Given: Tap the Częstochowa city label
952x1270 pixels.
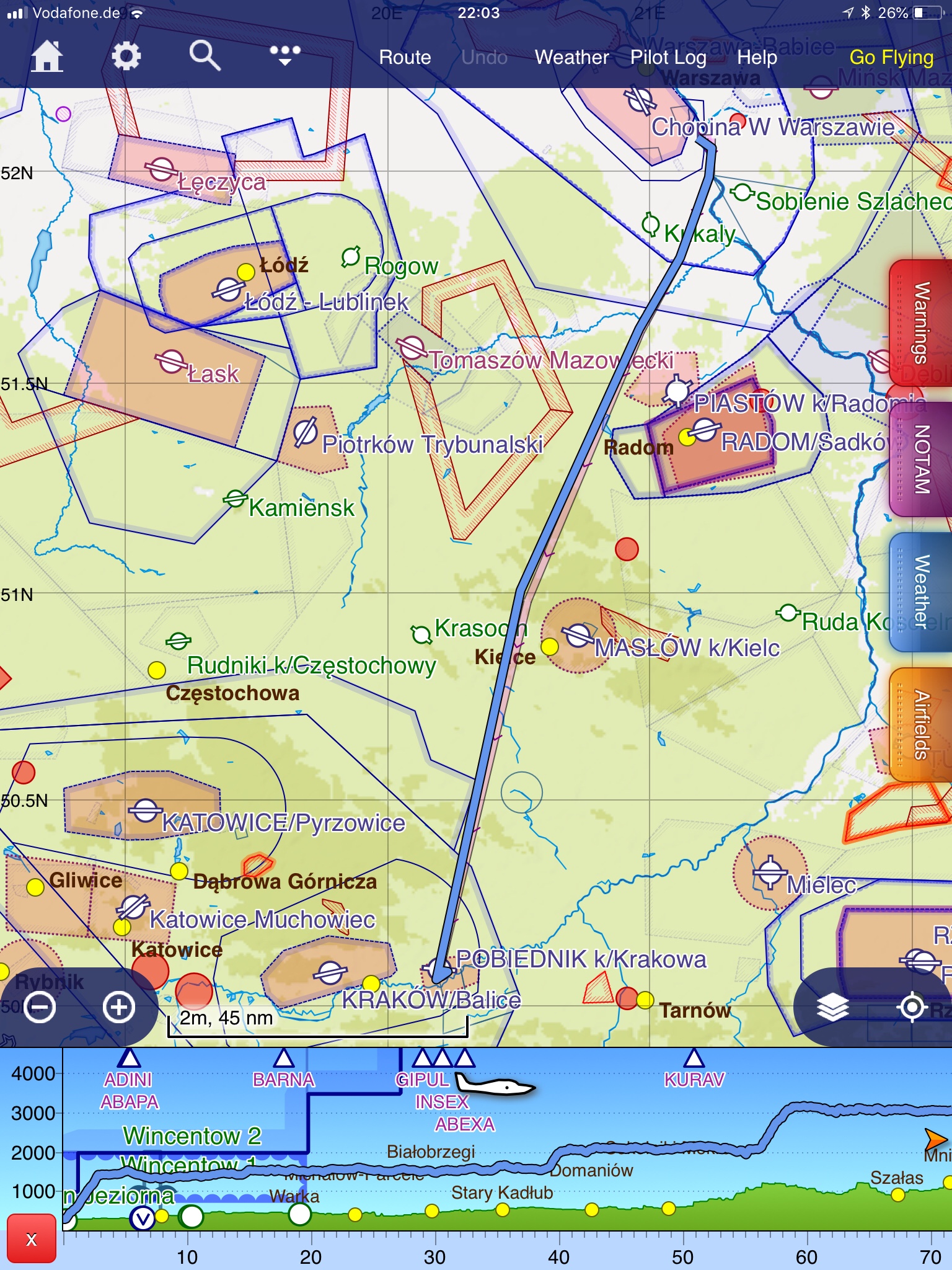Looking at the screenshot, I should coord(232,693).
